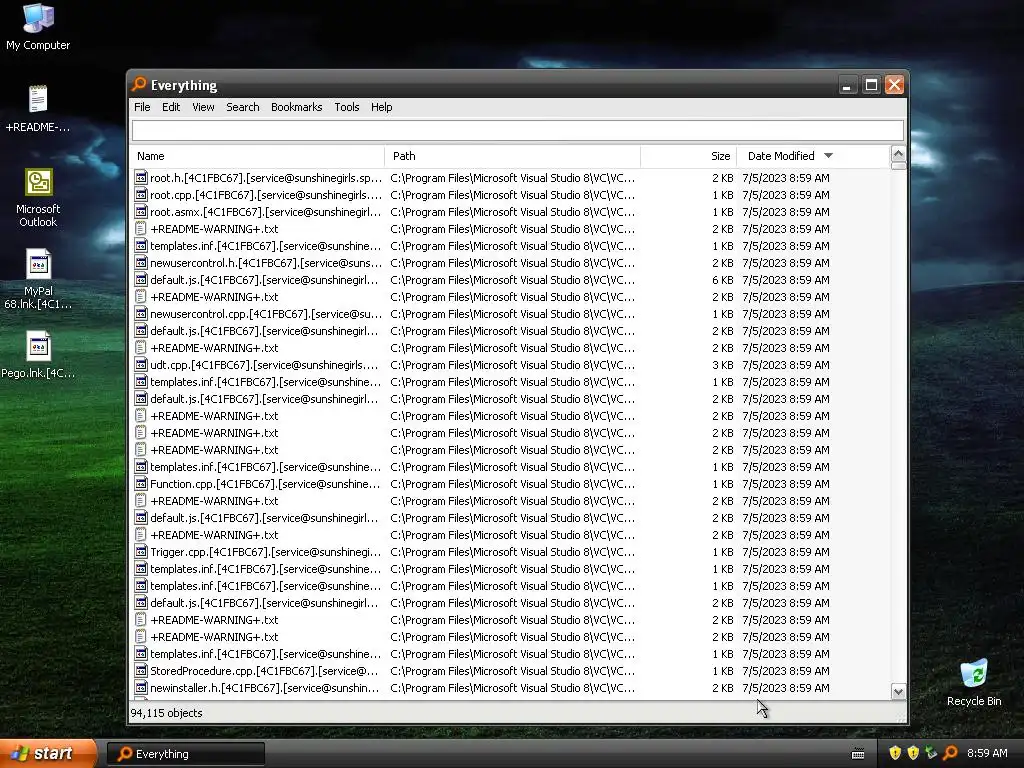Open the Search menu
Image resolution: width=1024 pixels, height=768 pixels.
click(x=243, y=107)
